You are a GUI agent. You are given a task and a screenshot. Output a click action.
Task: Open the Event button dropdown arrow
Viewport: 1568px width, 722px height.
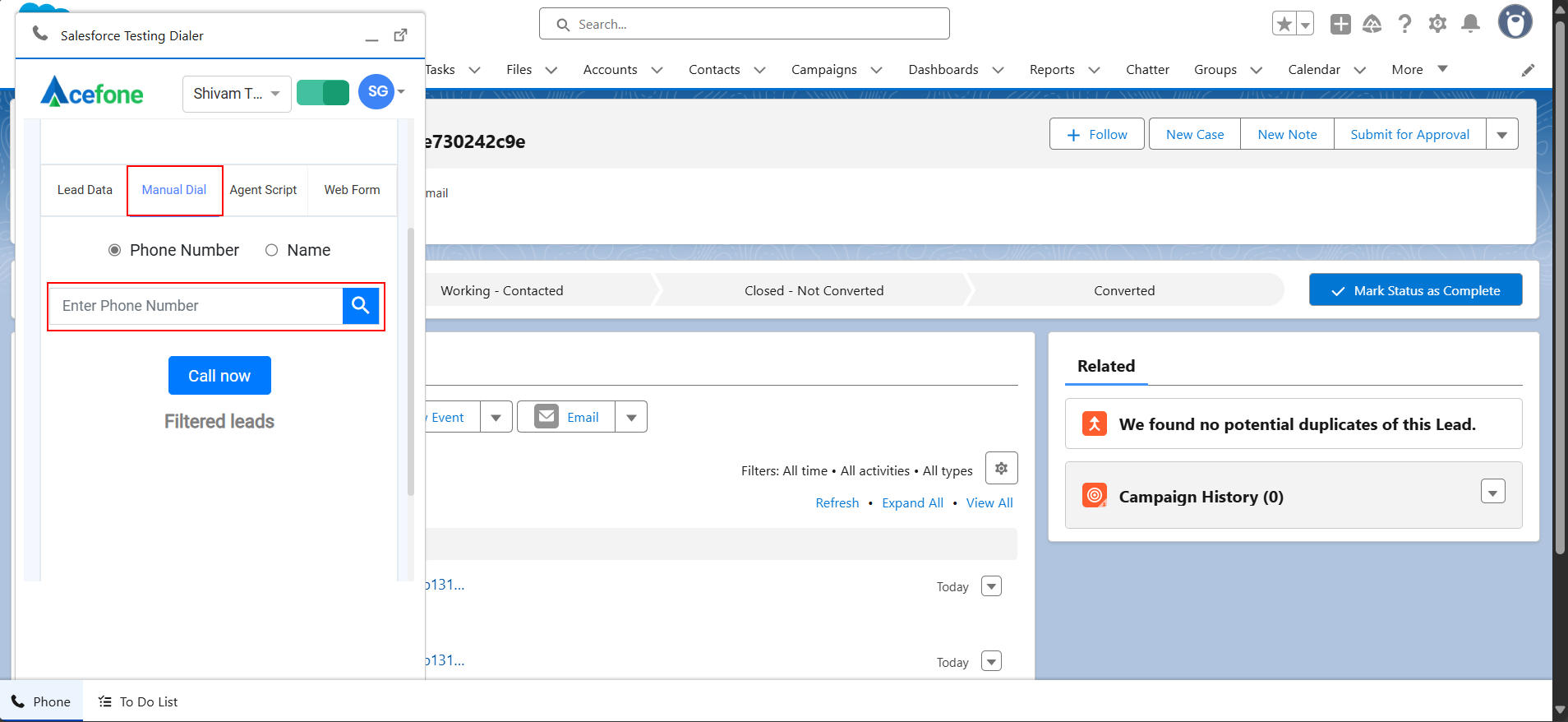click(496, 417)
